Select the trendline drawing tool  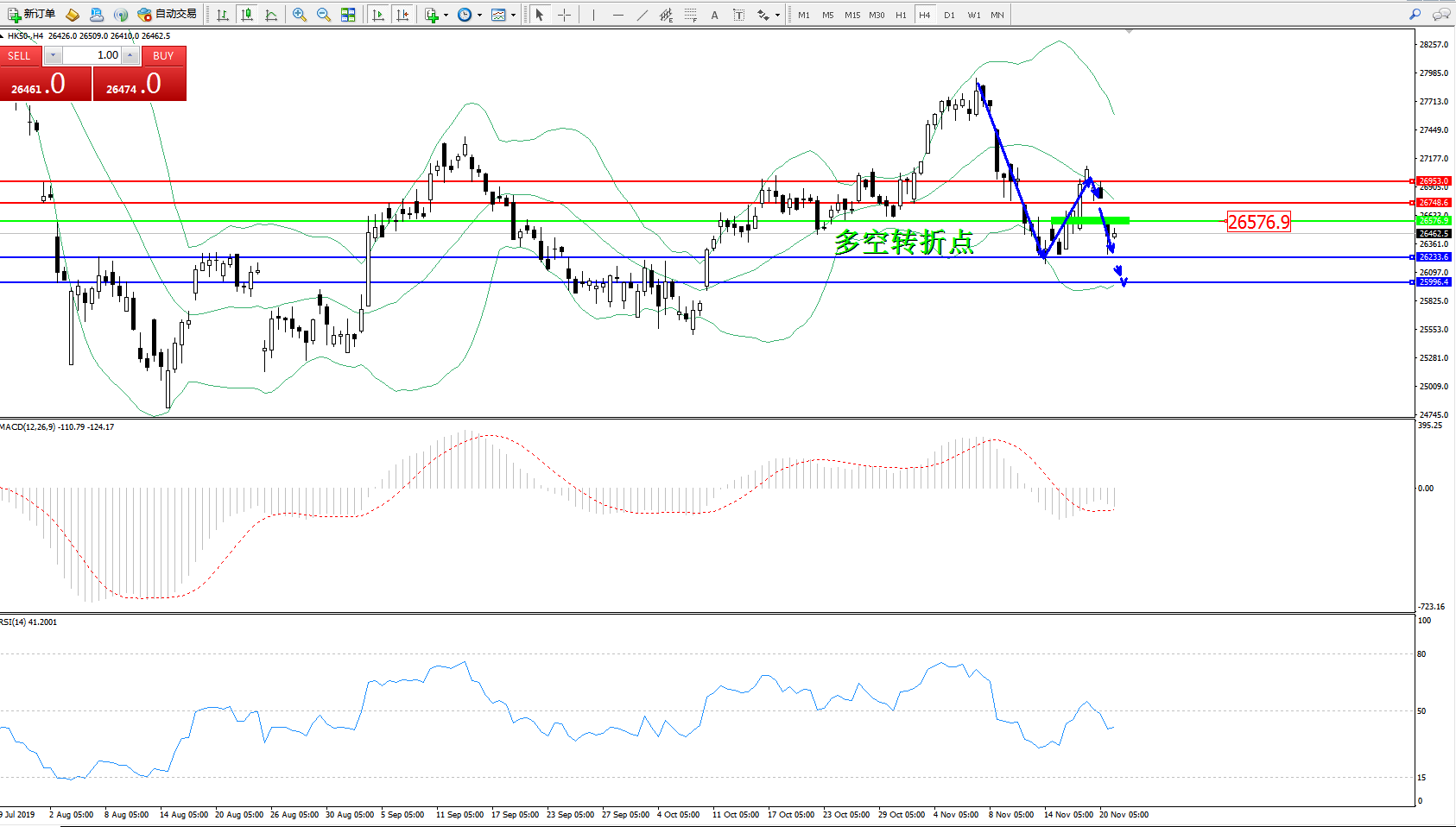click(642, 15)
